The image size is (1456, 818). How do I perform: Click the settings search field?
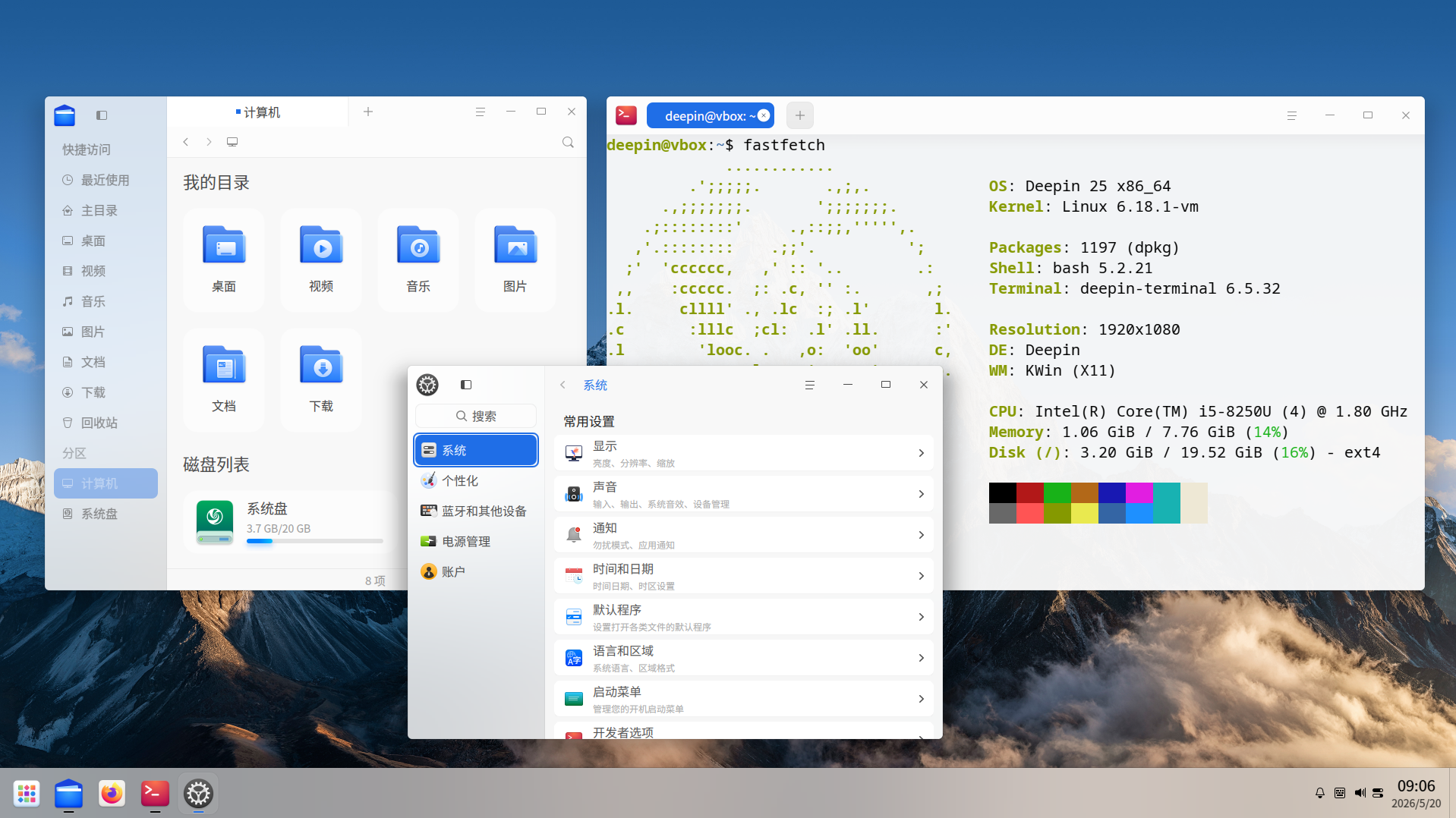point(476,416)
